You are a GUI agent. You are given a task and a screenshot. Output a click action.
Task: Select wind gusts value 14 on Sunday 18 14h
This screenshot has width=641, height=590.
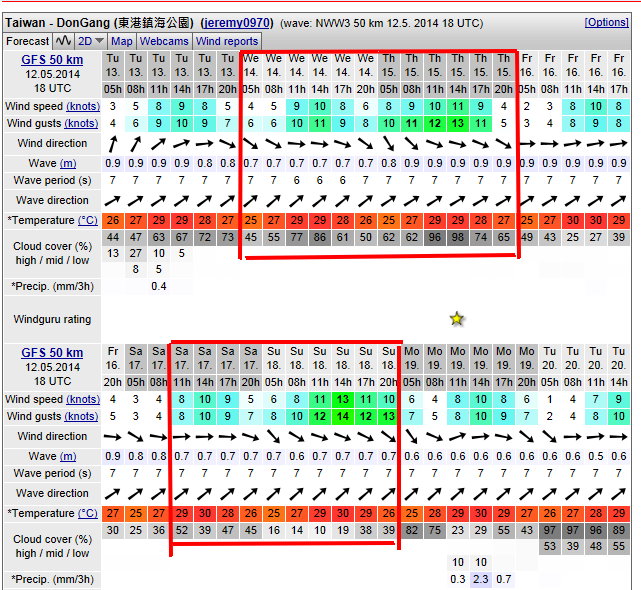pos(343,416)
